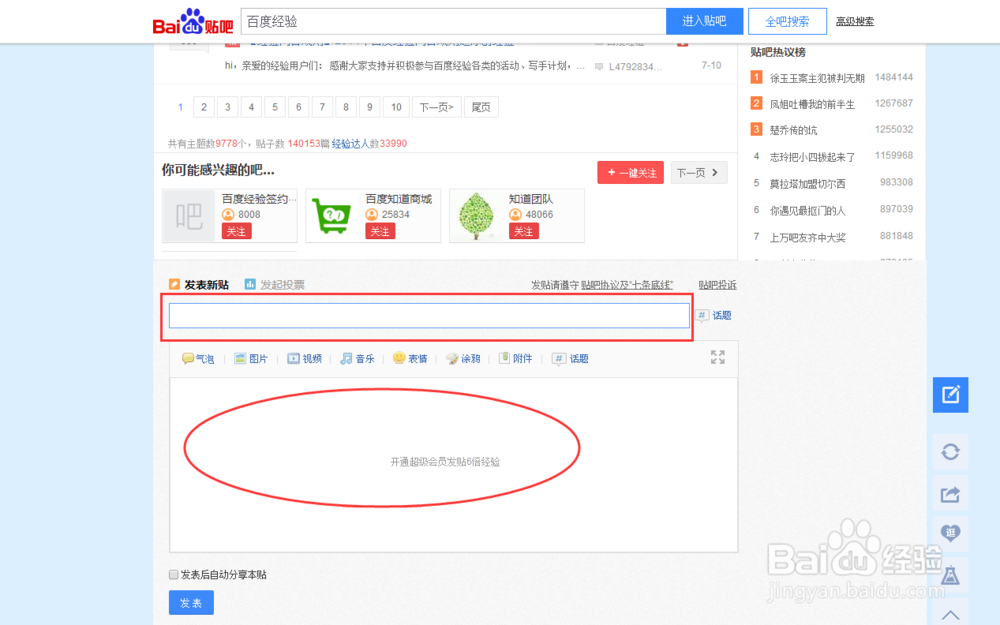Add a video with the 视频 icon
Screen dimensions: 1000x625
[304, 358]
